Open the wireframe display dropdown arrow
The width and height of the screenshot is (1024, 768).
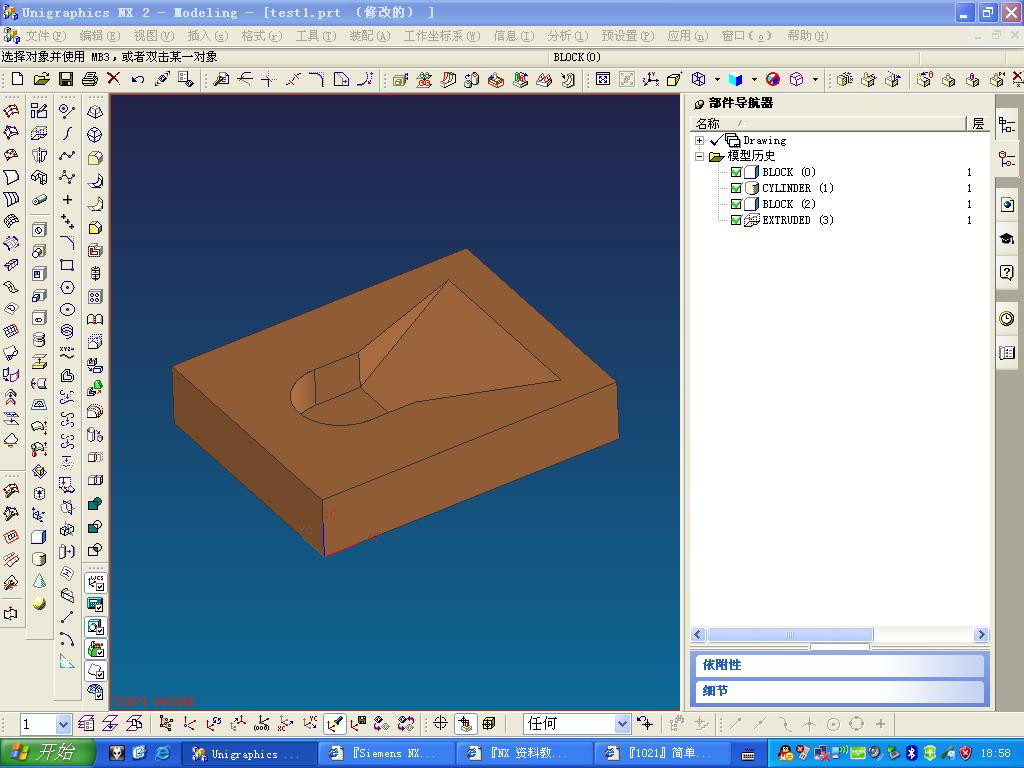[717, 79]
